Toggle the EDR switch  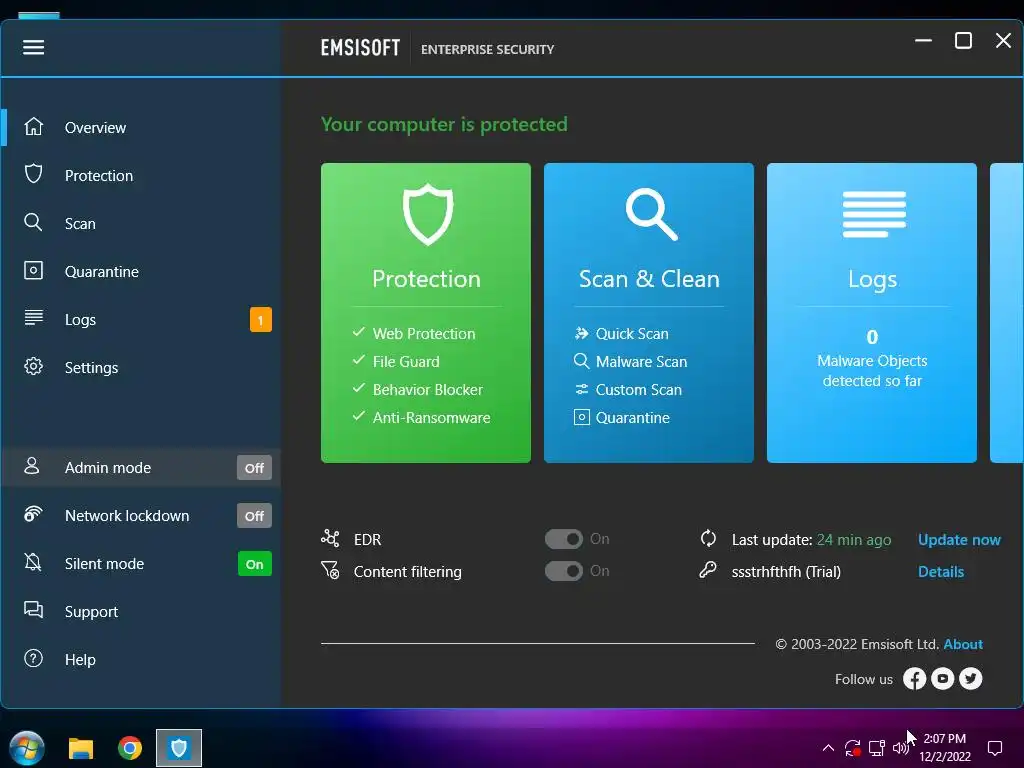click(564, 539)
